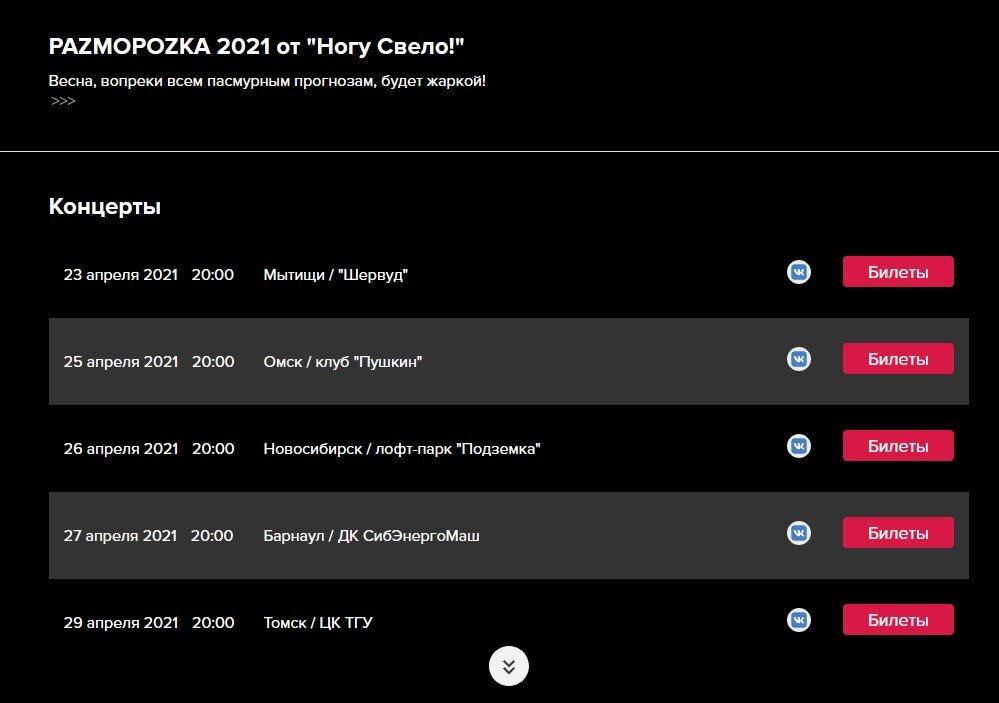999x703 pixels.
Task: Open VK link for Новосибирск concert
Action: [x=798, y=446]
